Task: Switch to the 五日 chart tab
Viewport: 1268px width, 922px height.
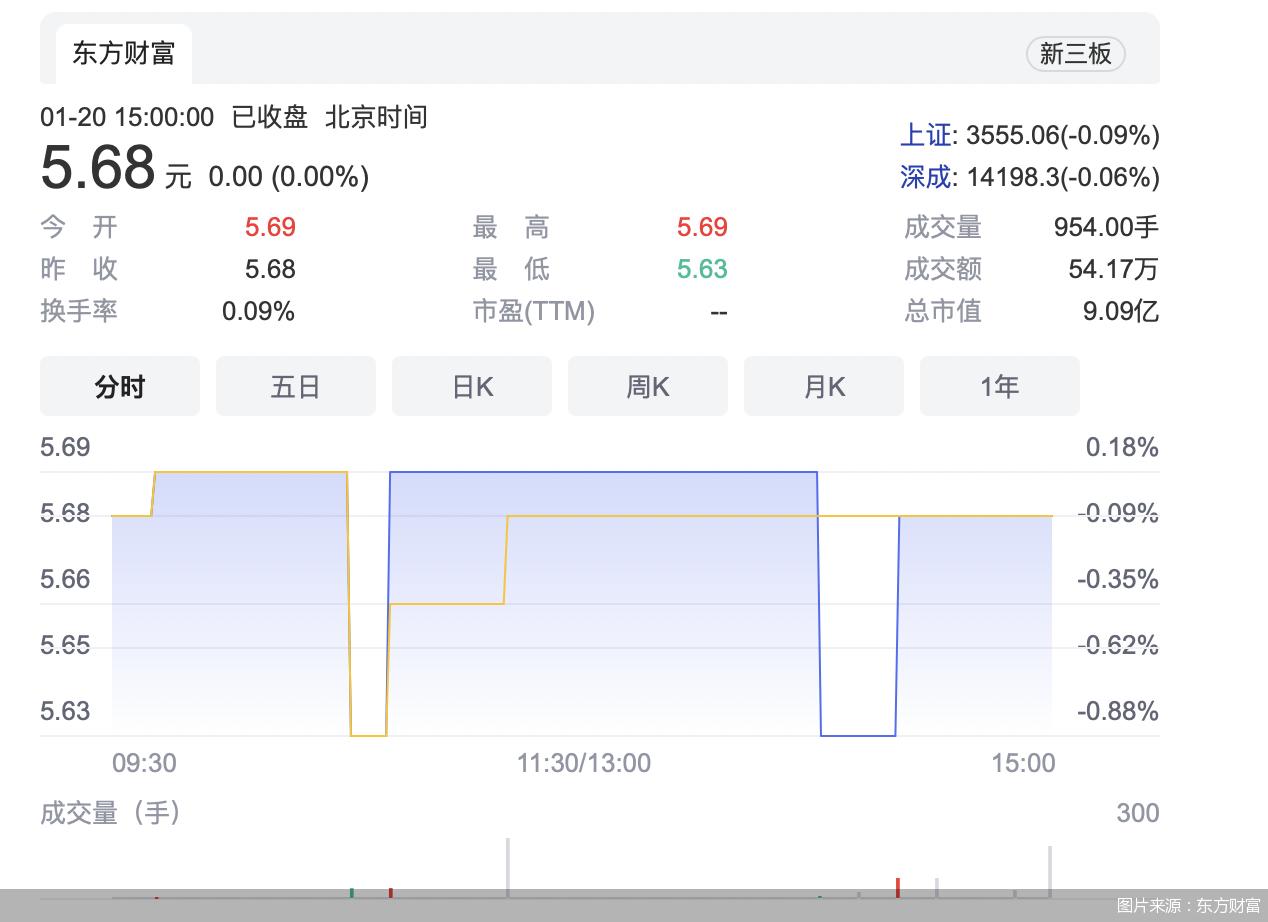Action: click(x=296, y=386)
